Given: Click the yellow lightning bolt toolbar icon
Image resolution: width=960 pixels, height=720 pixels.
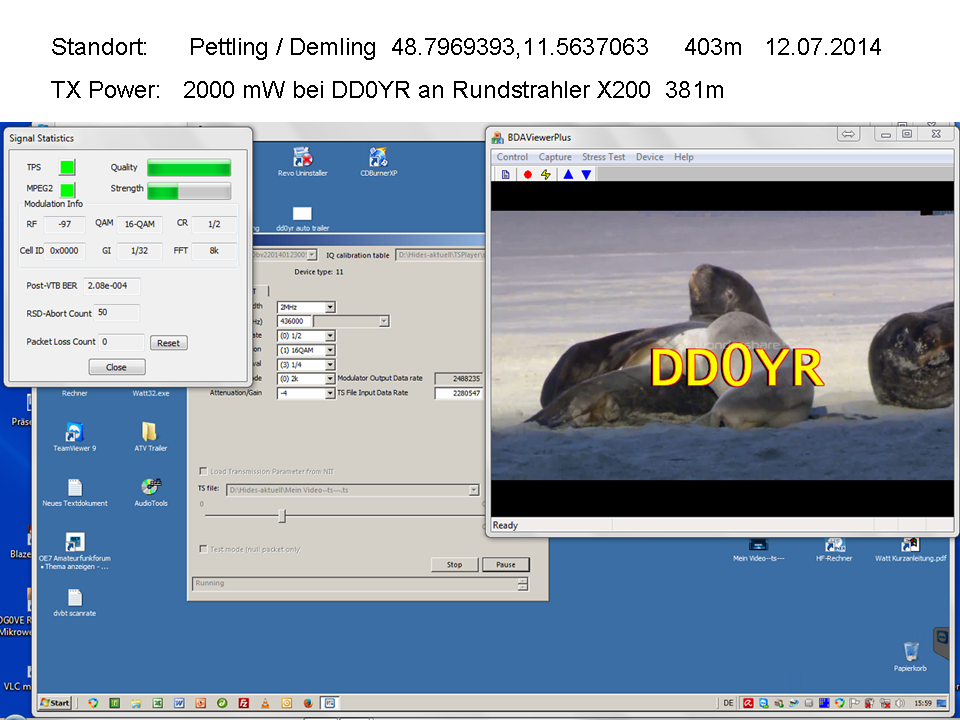Looking at the screenshot, I should 546,174.
